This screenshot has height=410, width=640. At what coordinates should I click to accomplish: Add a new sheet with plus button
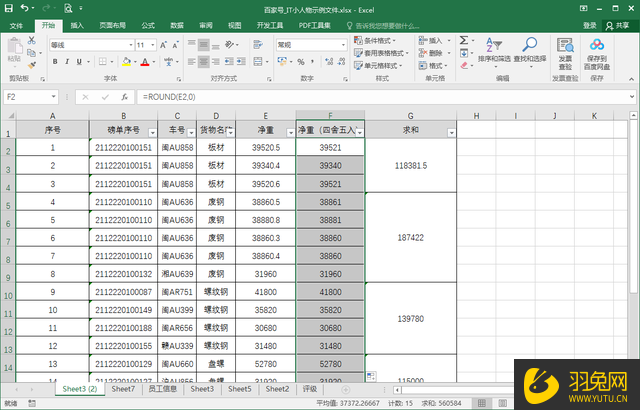tap(345, 390)
